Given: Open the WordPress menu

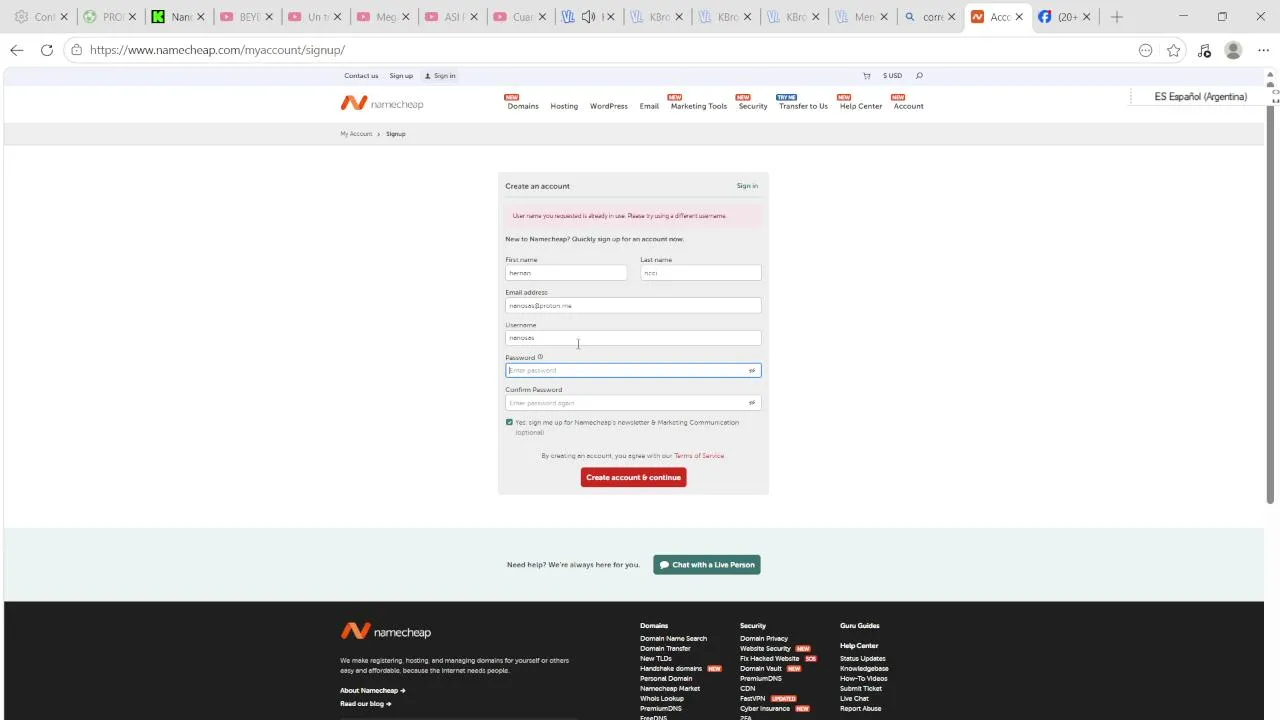Looking at the screenshot, I should (609, 106).
